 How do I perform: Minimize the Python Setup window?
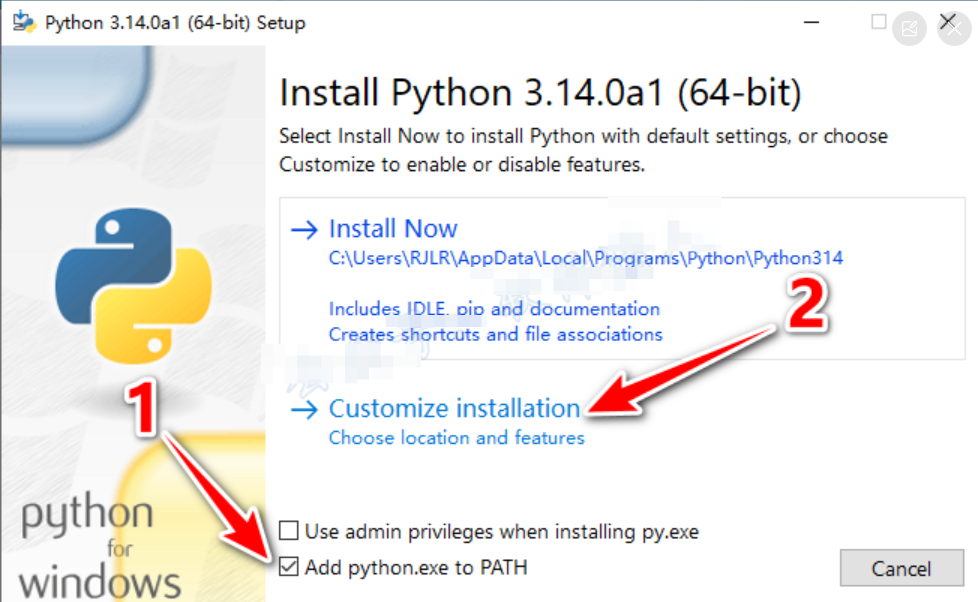coord(811,22)
